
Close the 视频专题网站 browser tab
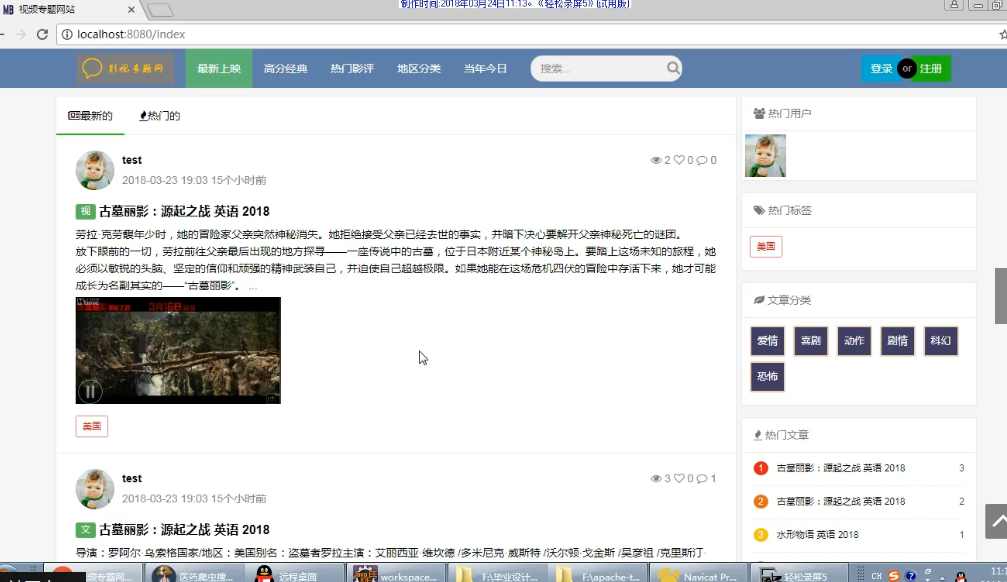pyautogui.click(x=131, y=10)
